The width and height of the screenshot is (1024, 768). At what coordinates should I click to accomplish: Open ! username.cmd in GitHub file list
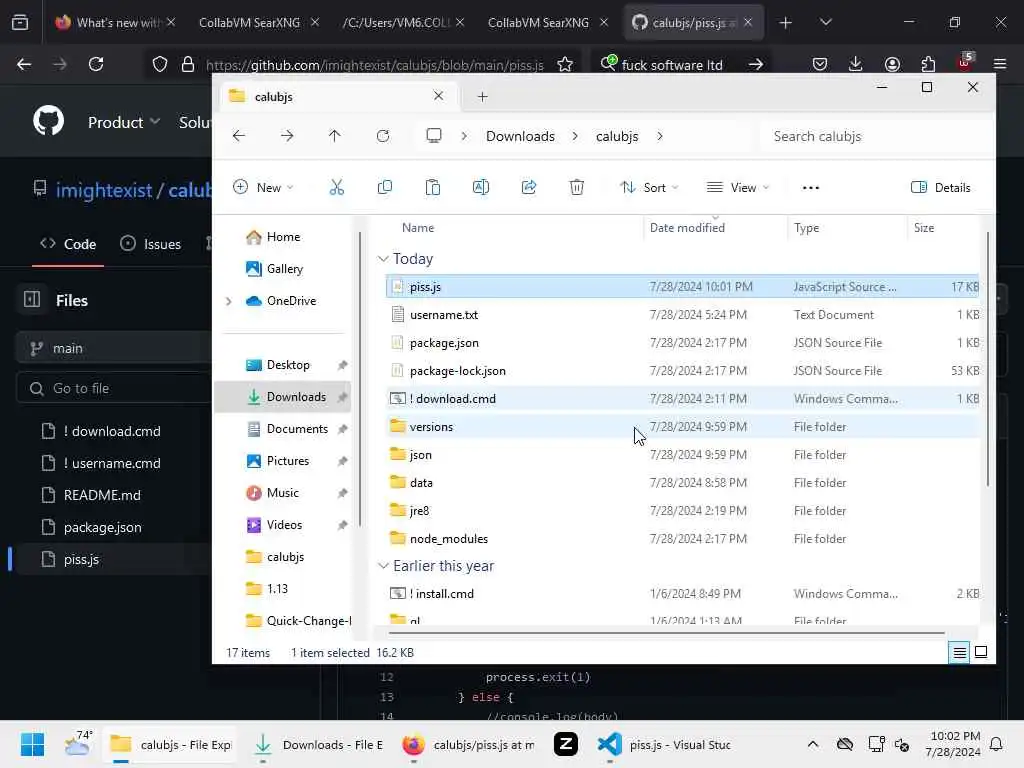112,463
